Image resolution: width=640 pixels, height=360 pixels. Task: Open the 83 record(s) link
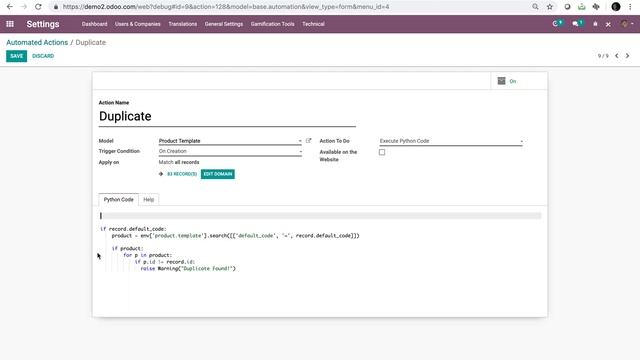click(x=182, y=174)
